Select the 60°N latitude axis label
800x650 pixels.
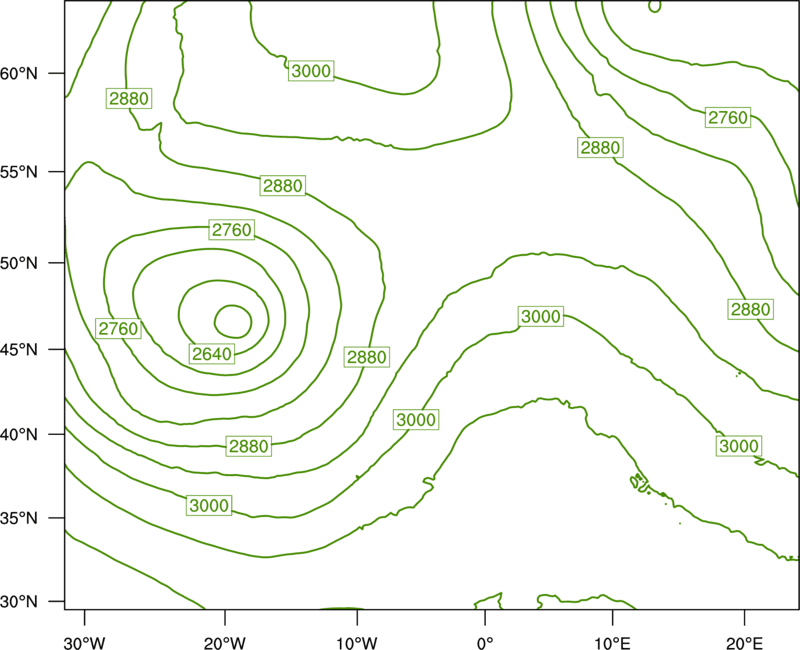click(19, 73)
